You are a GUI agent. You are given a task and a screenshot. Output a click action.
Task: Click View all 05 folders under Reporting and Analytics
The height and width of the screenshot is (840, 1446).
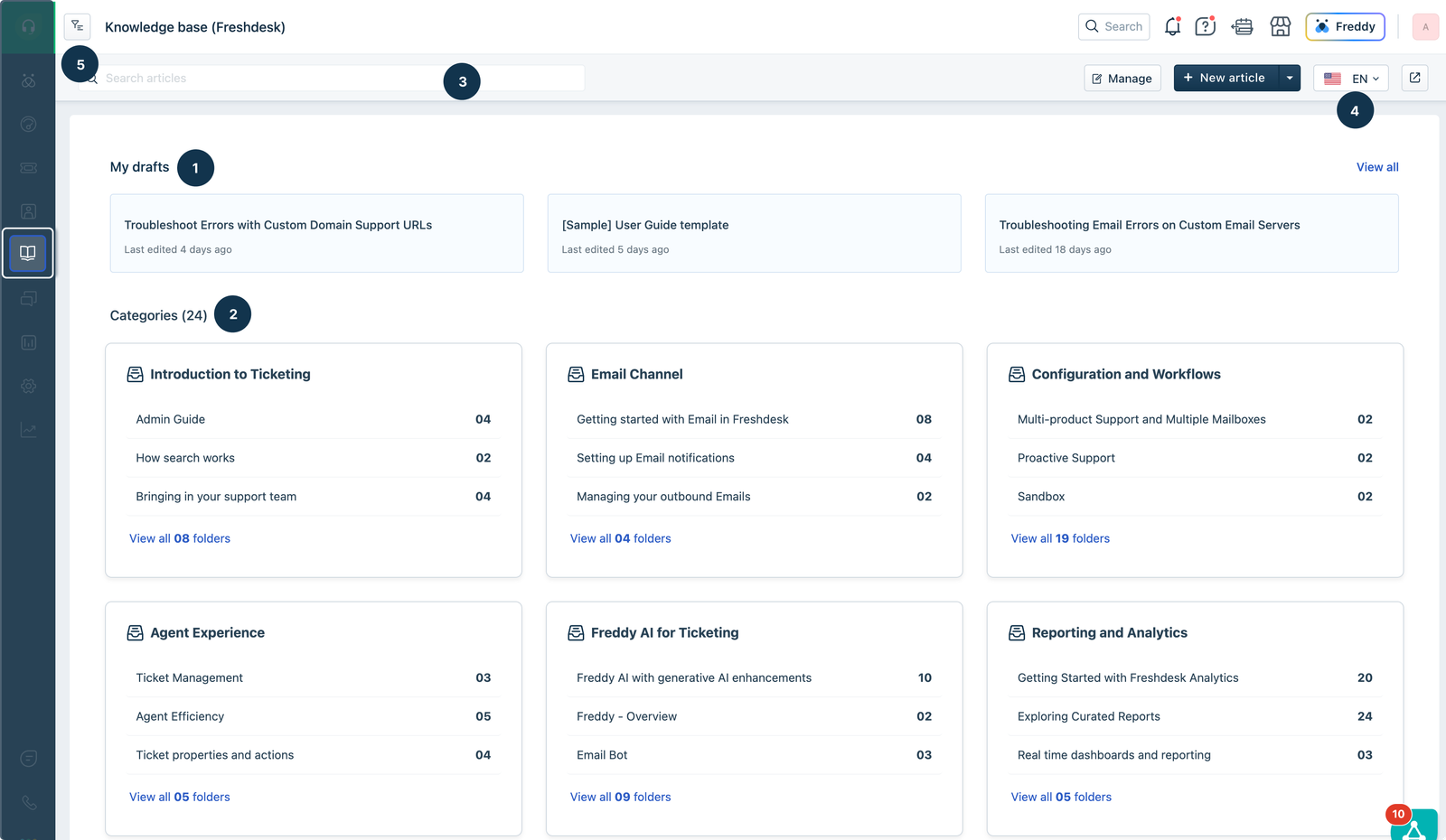pos(1061,797)
